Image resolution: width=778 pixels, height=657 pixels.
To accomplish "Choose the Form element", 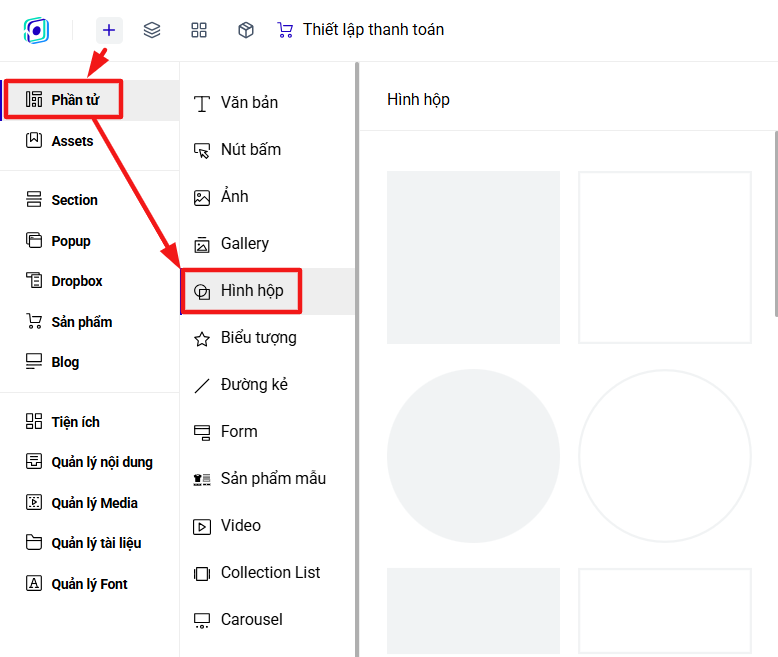I will click(267, 432).
